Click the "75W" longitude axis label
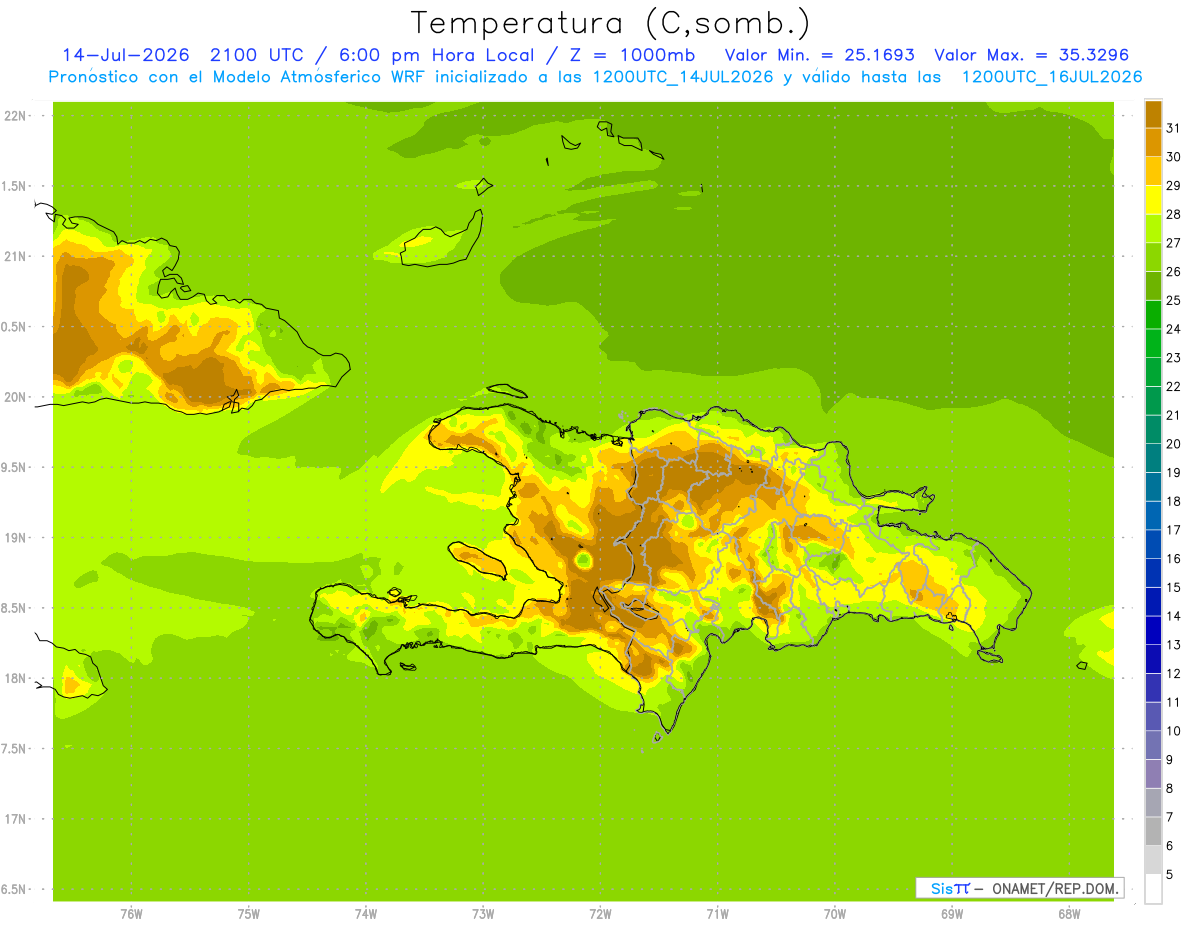The width and height of the screenshot is (1200, 927). click(x=248, y=914)
